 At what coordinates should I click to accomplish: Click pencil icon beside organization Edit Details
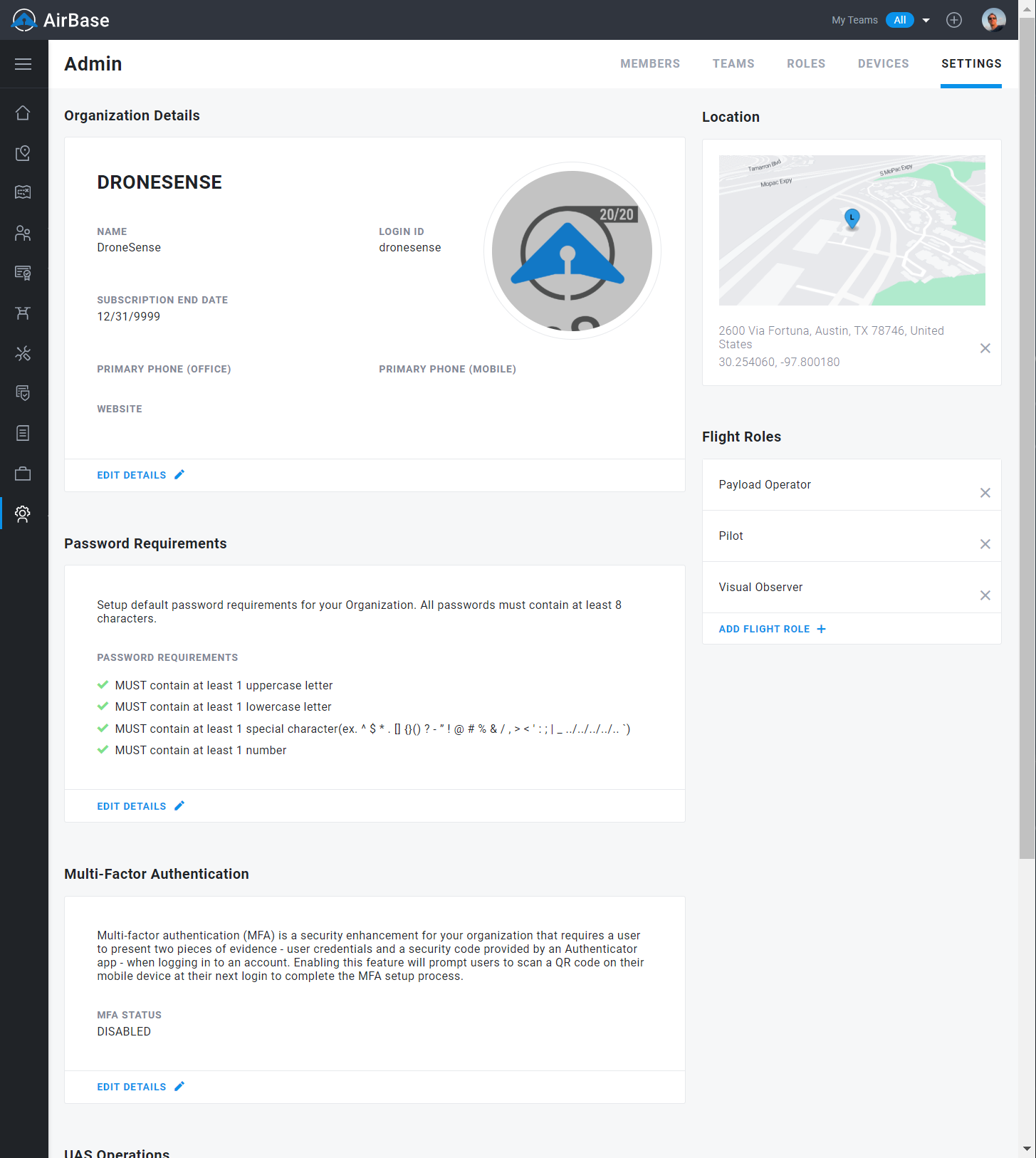(x=179, y=474)
